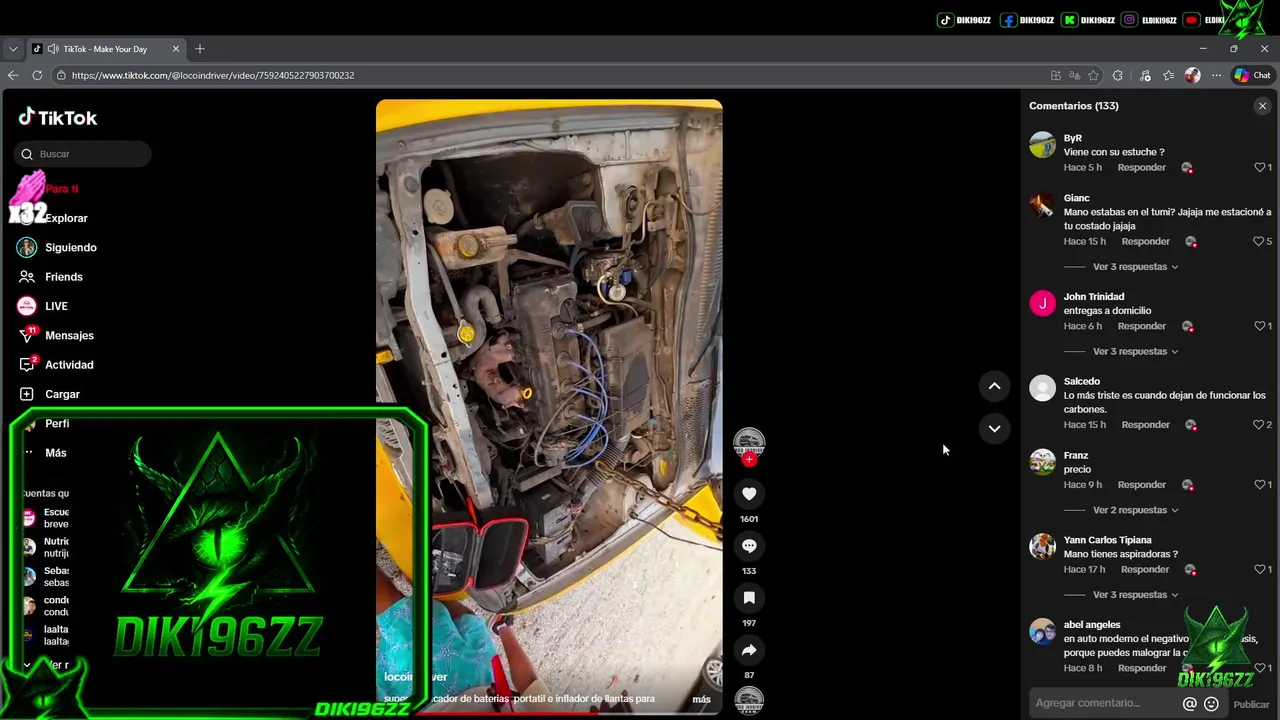The image size is (1280, 720).
Task: Close the TikTok browser tab
Action: [176, 49]
